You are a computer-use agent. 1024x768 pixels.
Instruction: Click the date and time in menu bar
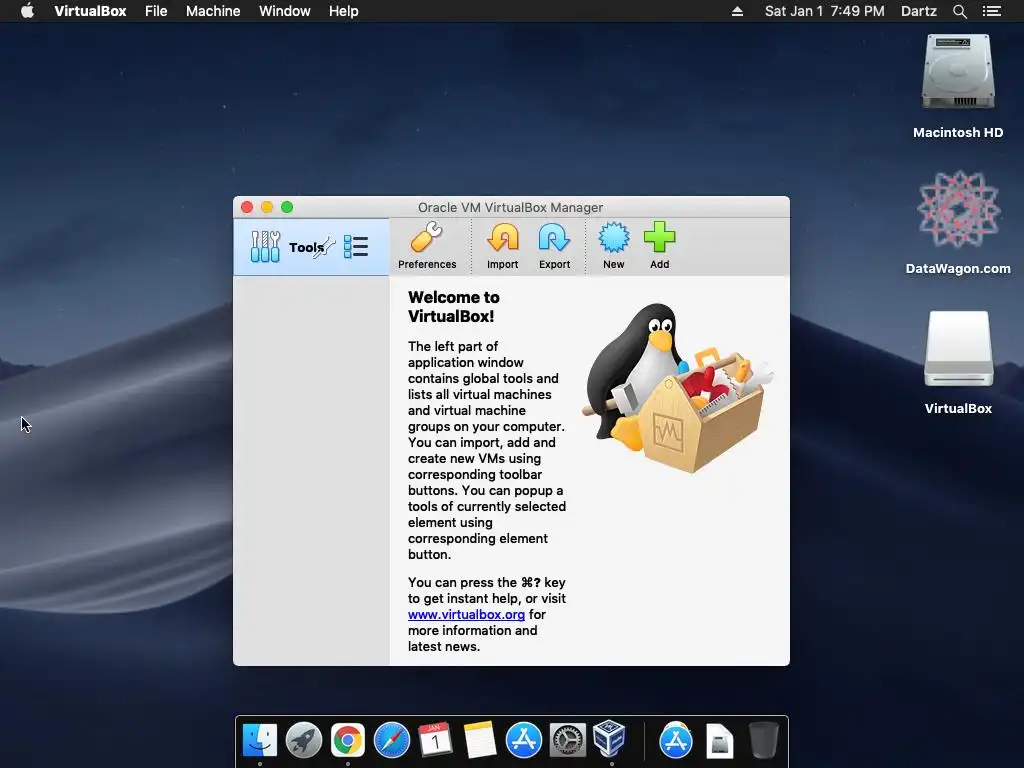pos(824,11)
